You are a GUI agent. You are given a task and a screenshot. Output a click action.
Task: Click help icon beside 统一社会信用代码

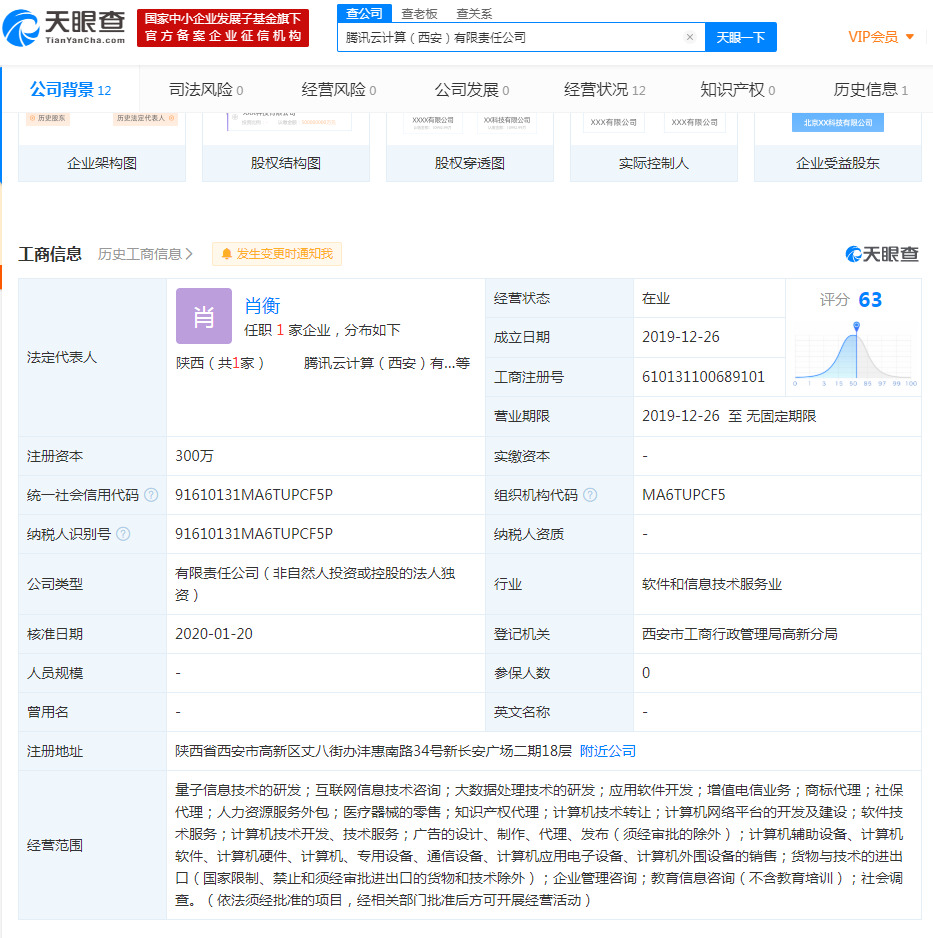tap(151, 495)
